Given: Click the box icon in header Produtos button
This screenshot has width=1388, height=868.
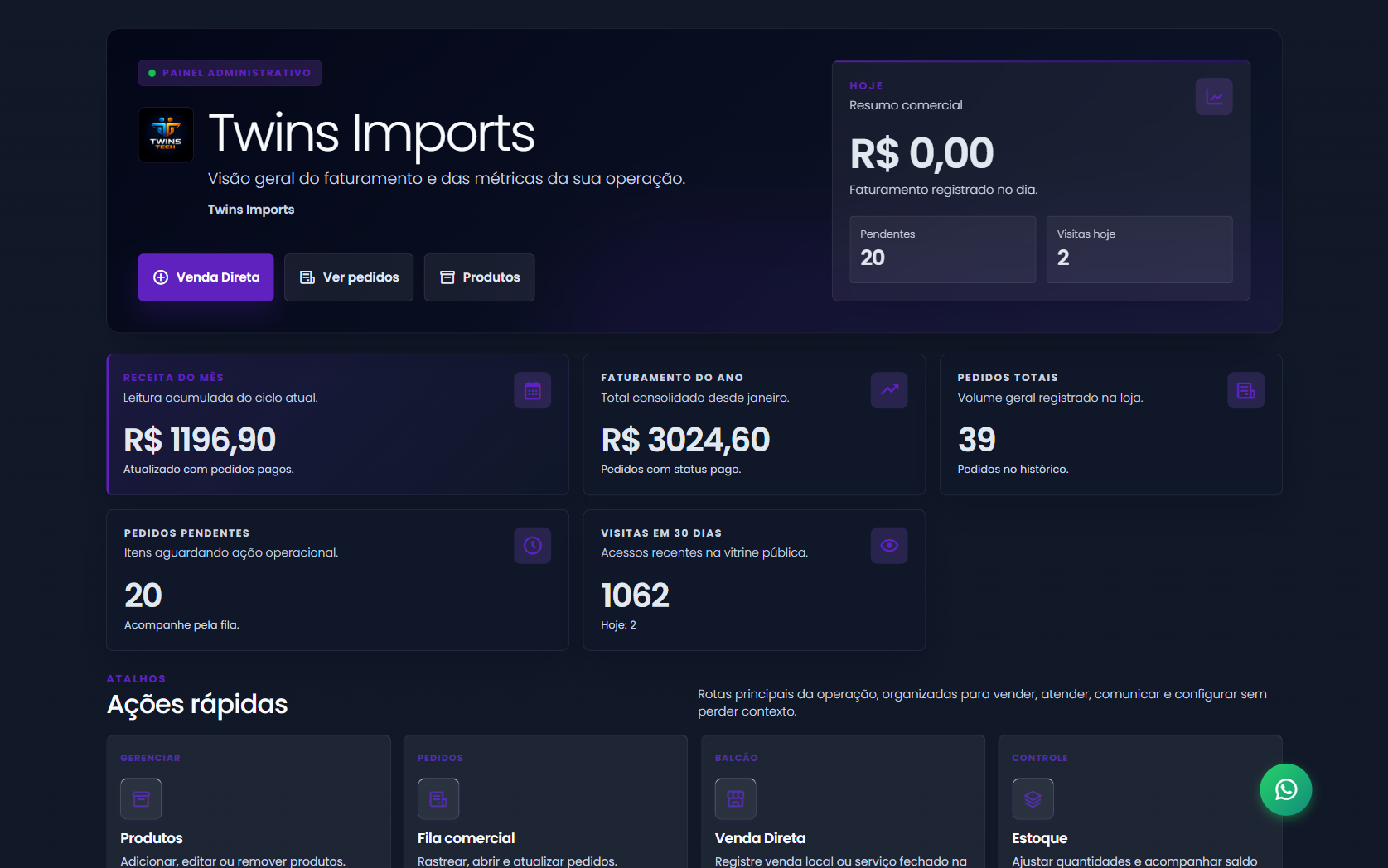Looking at the screenshot, I should coord(447,277).
